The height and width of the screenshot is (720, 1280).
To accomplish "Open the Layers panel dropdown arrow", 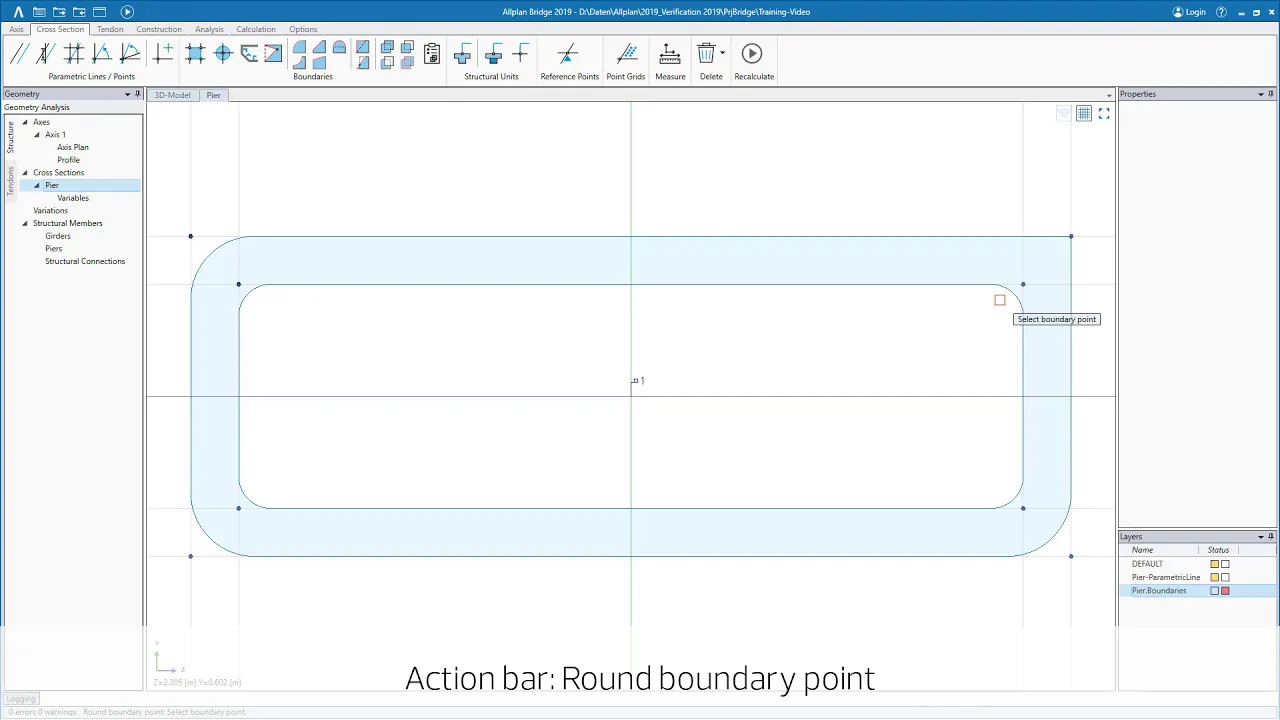I will pyautogui.click(x=1260, y=537).
